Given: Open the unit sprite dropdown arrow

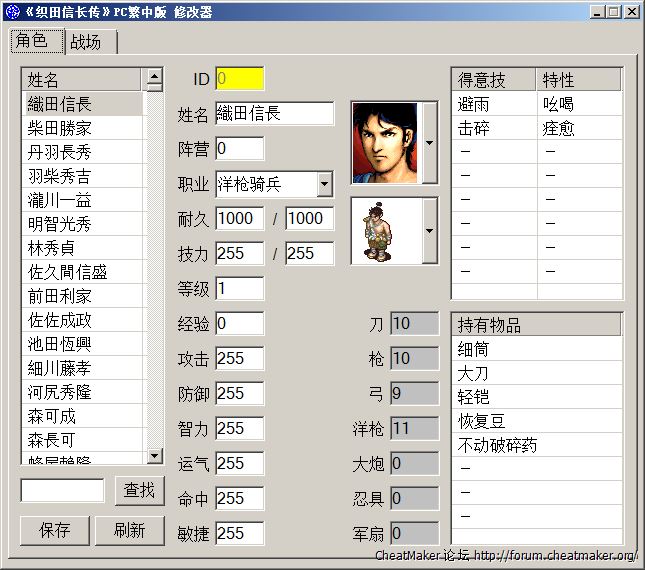Looking at the screenshot, I should [429, 230].
